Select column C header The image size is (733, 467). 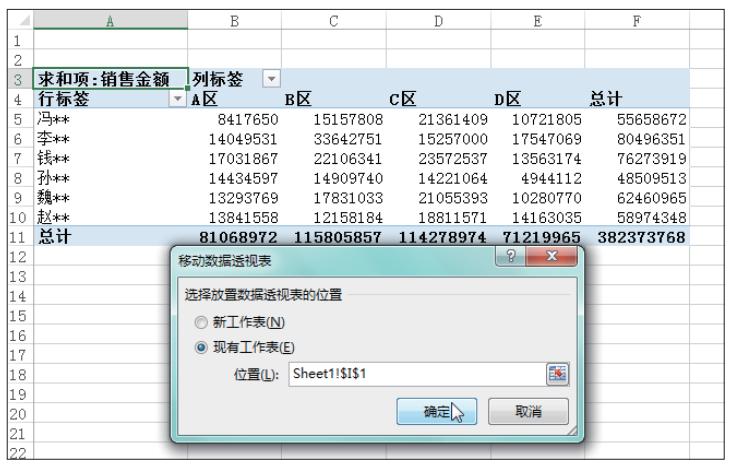(334, 21)
